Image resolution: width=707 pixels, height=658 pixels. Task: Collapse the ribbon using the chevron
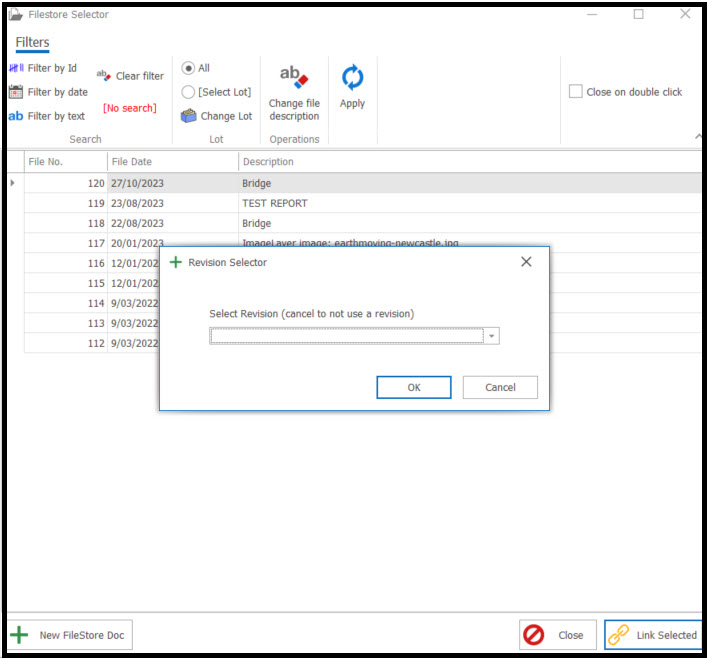697,137
